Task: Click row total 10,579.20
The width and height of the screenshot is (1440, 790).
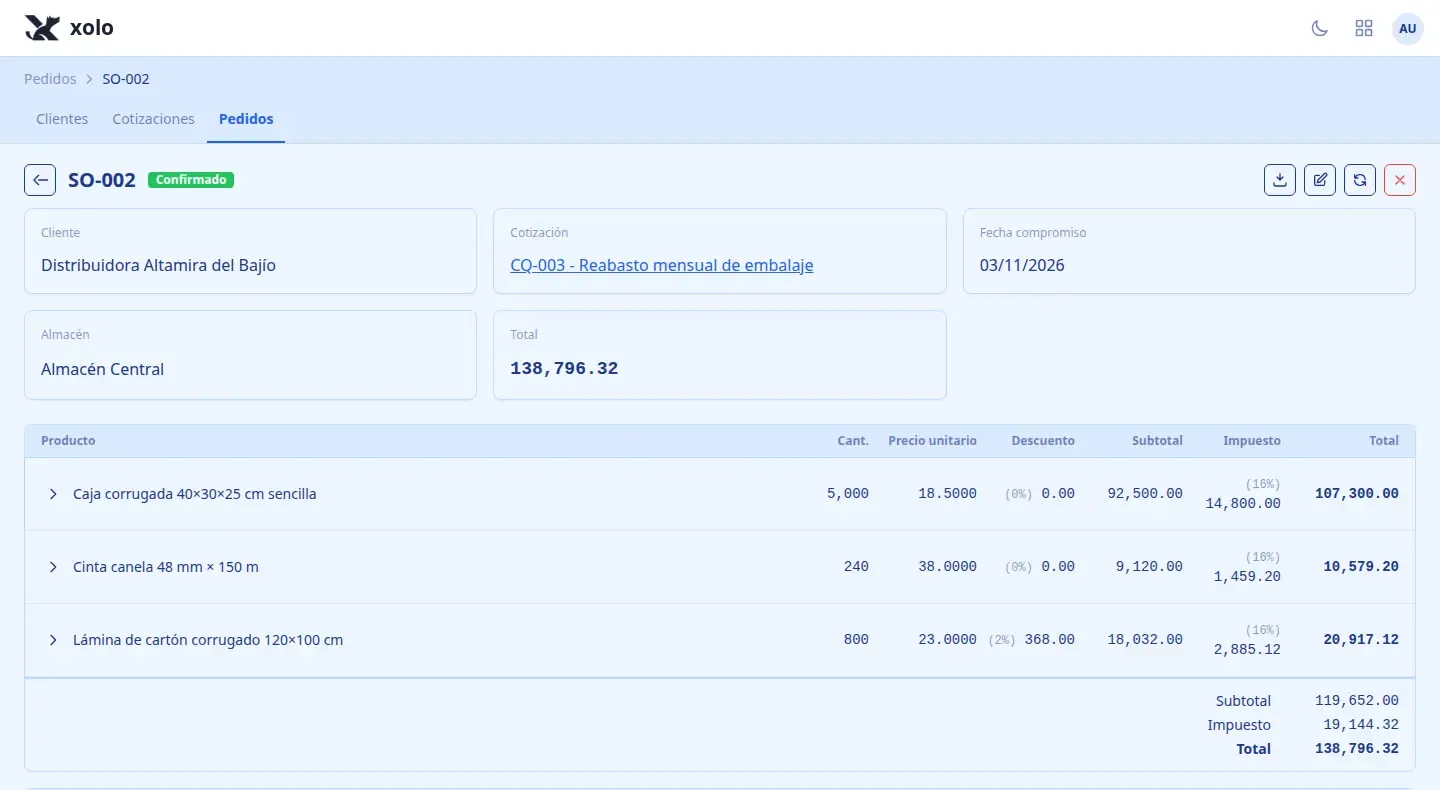Action: [x=1361, y=566]
